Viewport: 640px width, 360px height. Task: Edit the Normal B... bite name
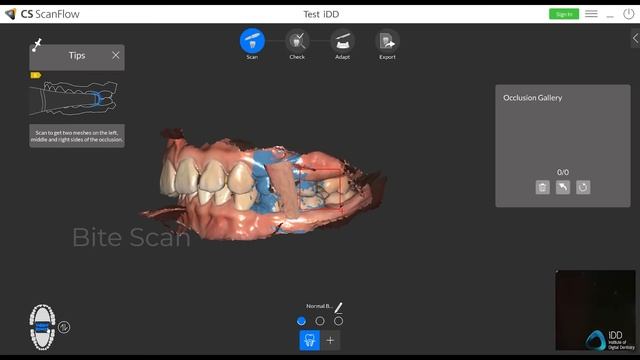click(339, 307)
